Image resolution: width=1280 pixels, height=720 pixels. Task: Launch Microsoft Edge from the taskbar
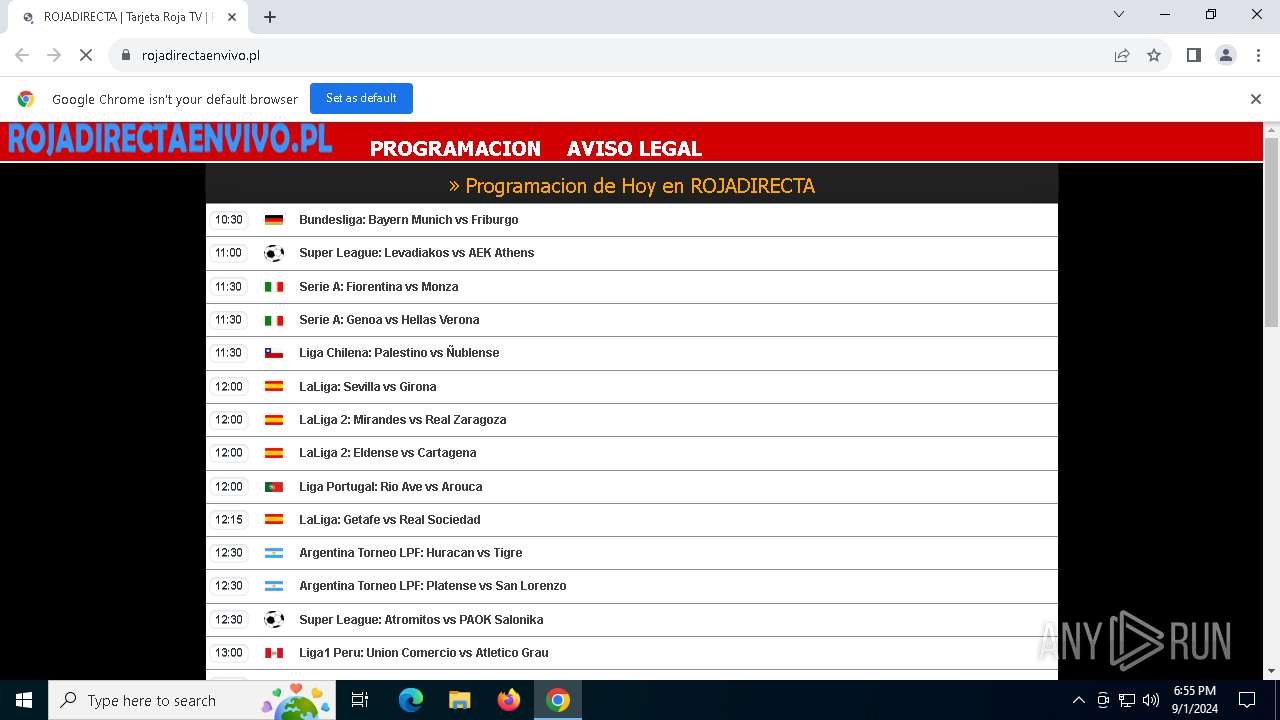point(411,700)
